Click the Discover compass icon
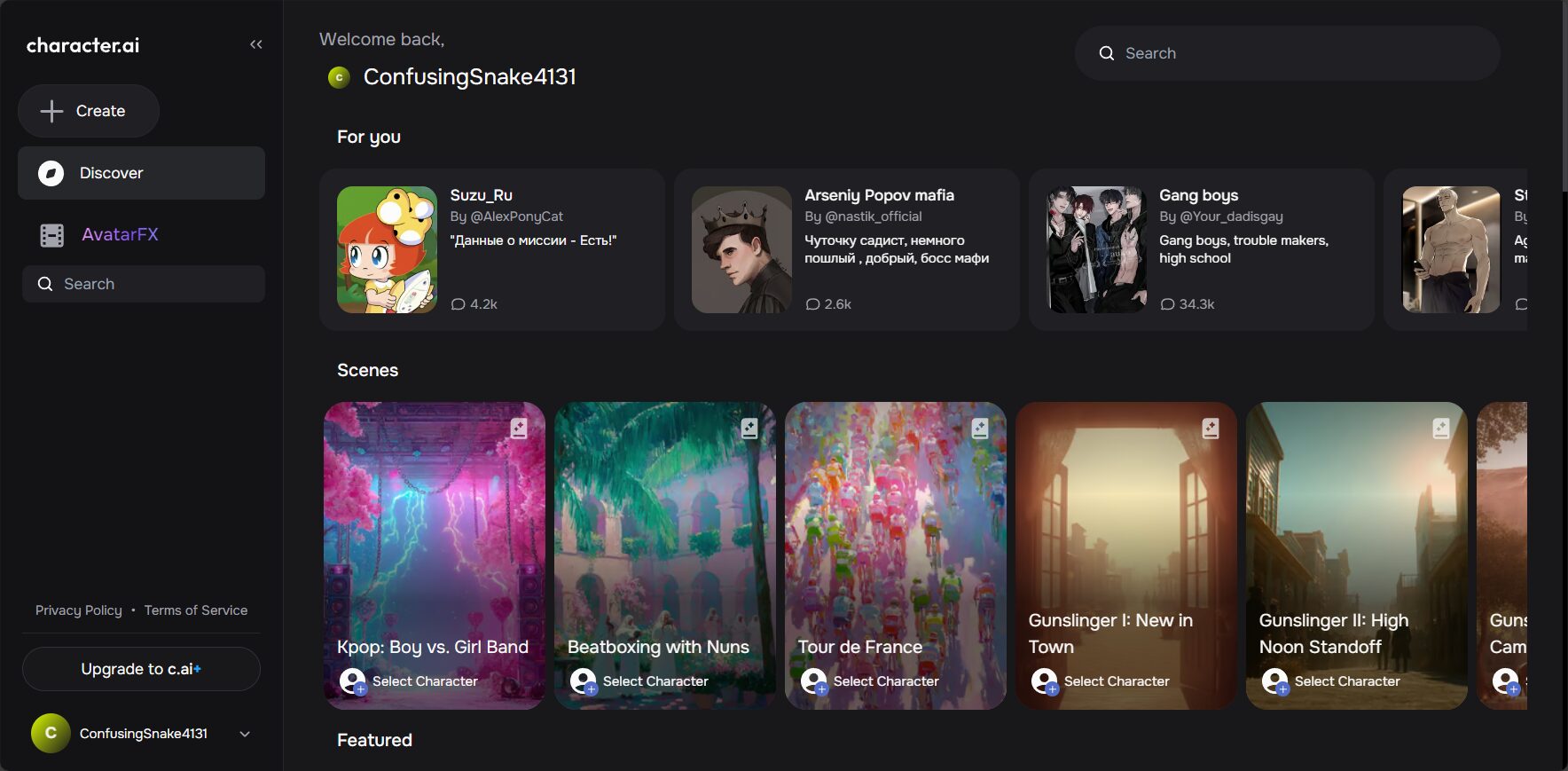The height and width of the screenshot is (771, 1568). [x=51, y=173]
